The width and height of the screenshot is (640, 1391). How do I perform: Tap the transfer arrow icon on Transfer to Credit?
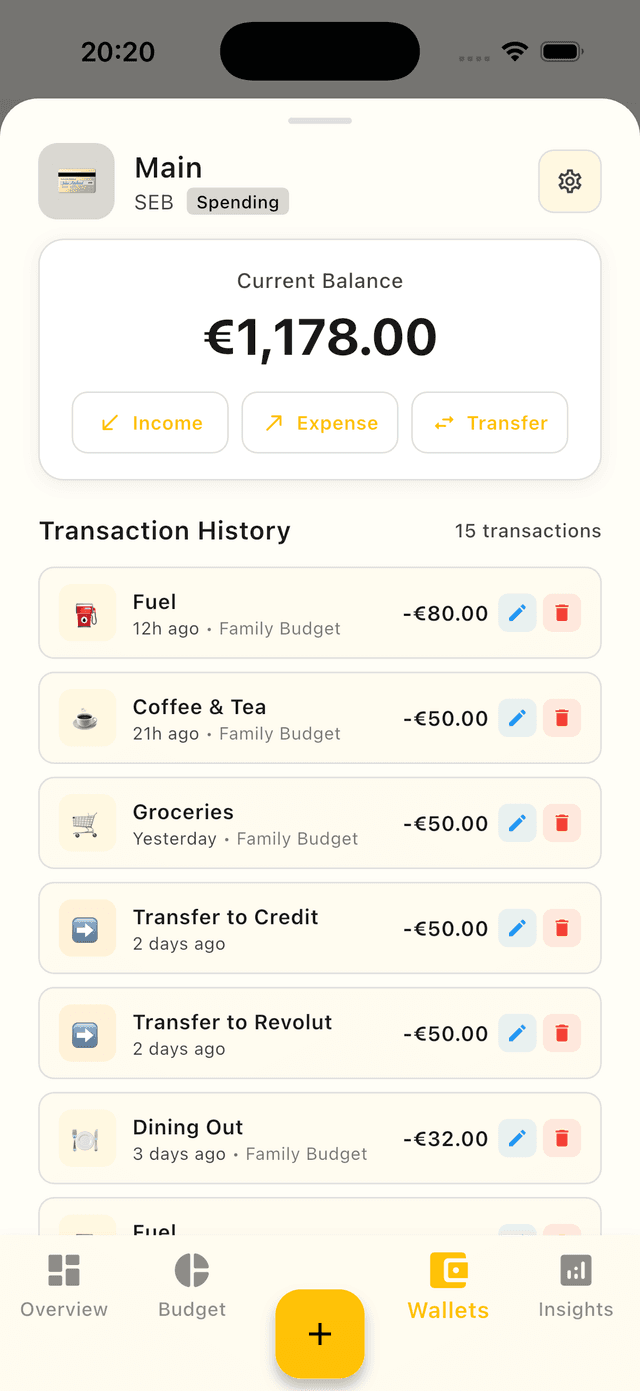pos(86,928)
